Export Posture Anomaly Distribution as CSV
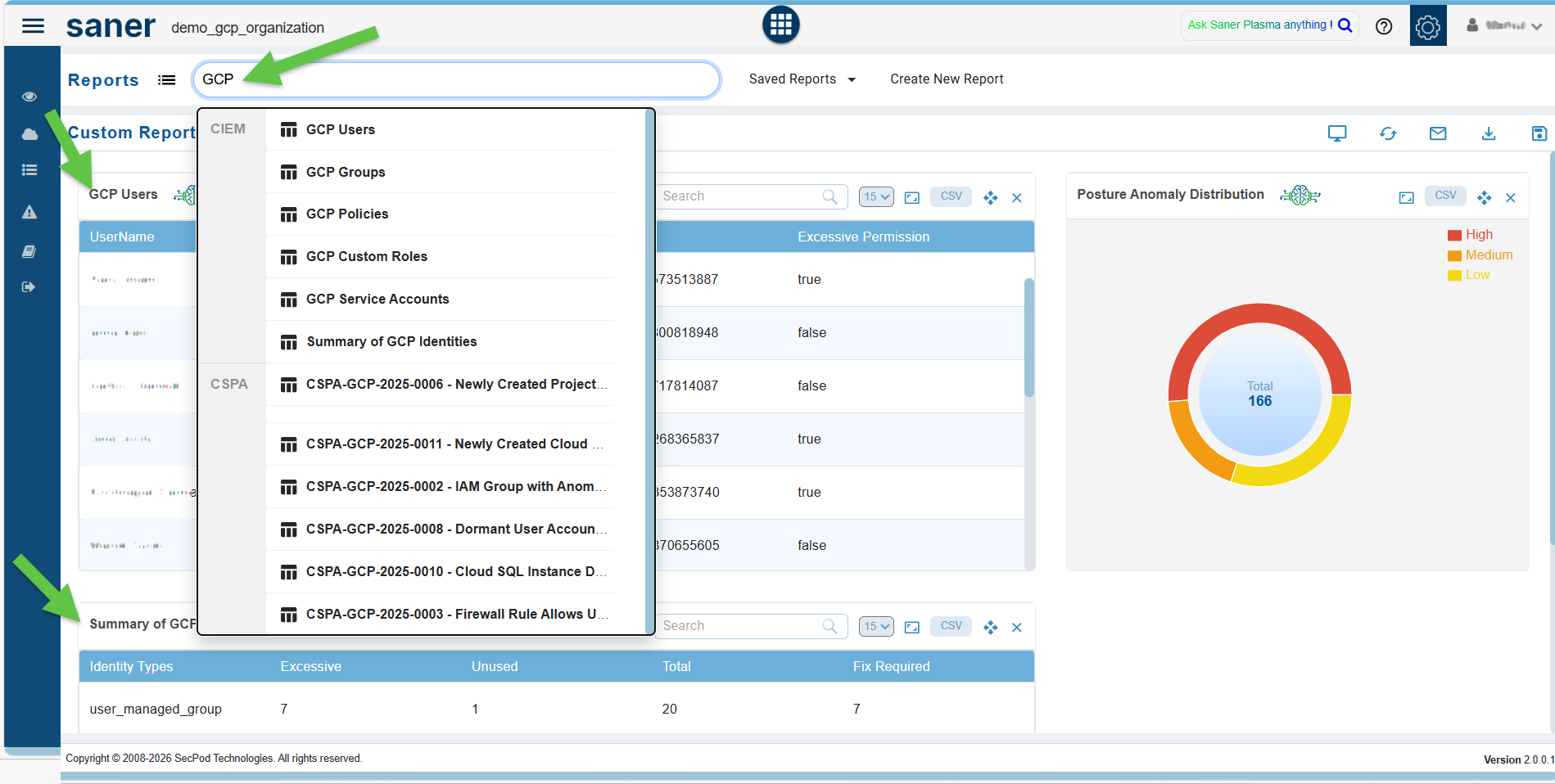 [x=1444, y=196]
